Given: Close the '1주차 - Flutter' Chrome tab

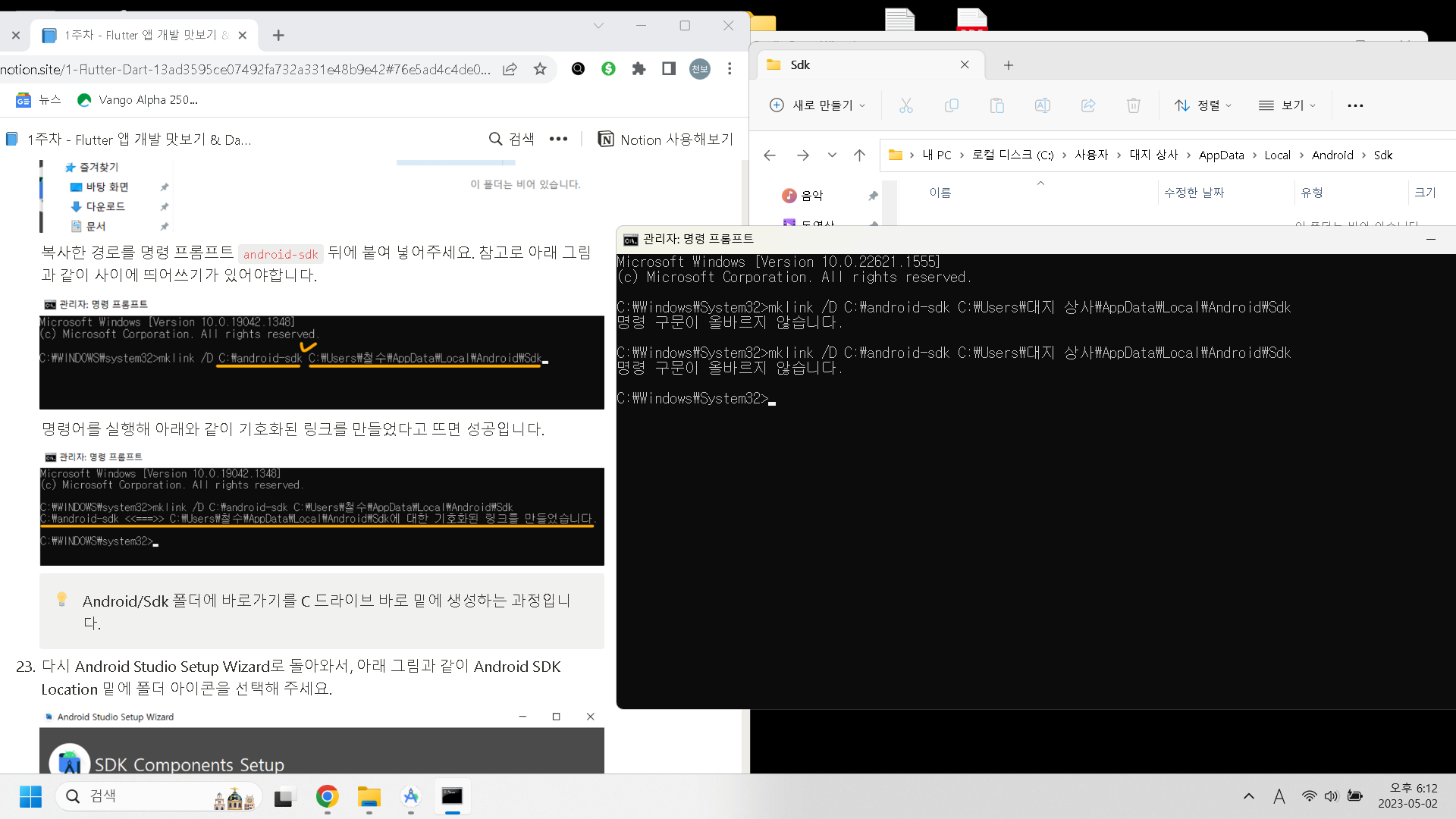Looking at the screenshot, I should [243, 36].
